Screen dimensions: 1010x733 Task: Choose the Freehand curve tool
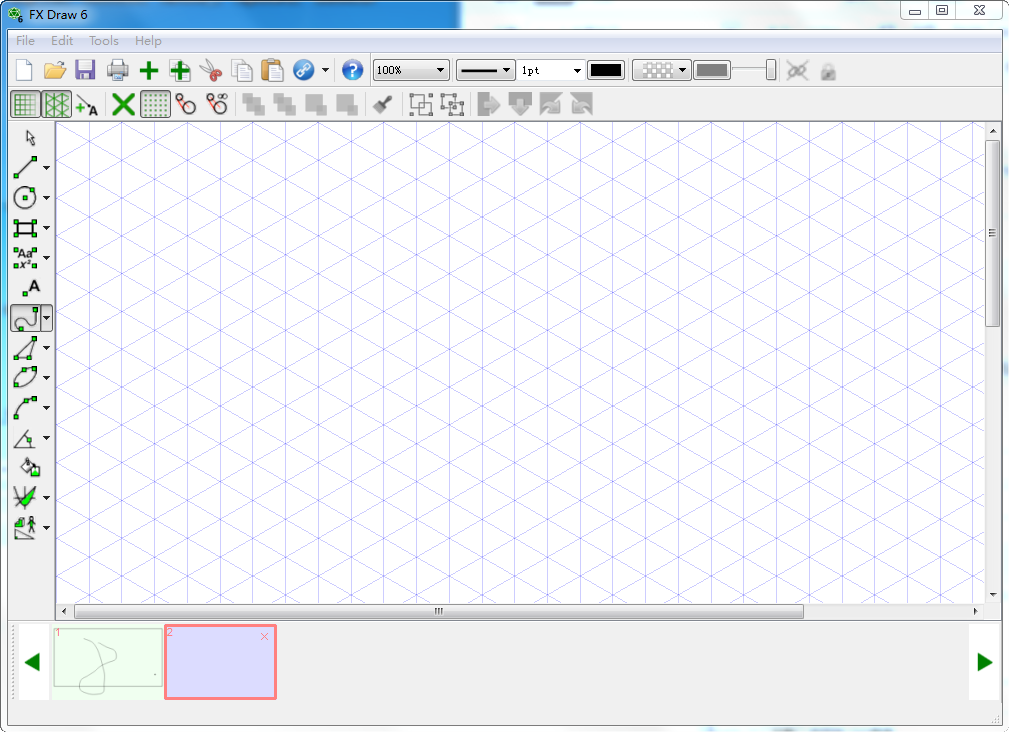point(27,318)
